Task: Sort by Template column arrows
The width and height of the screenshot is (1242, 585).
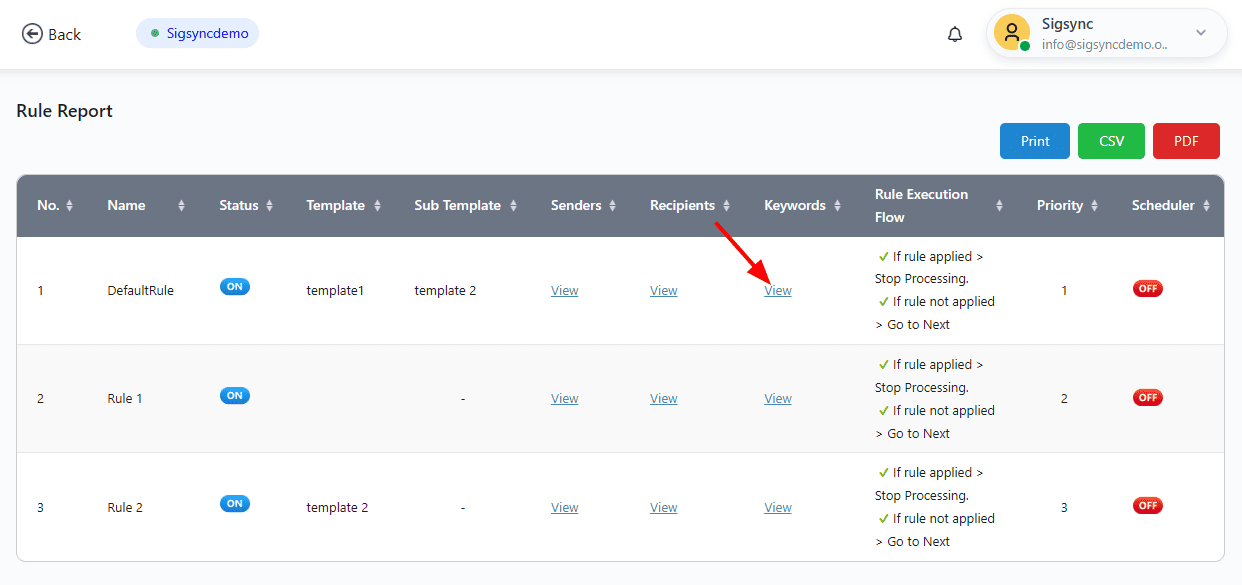Action: (x=377, y=206)
